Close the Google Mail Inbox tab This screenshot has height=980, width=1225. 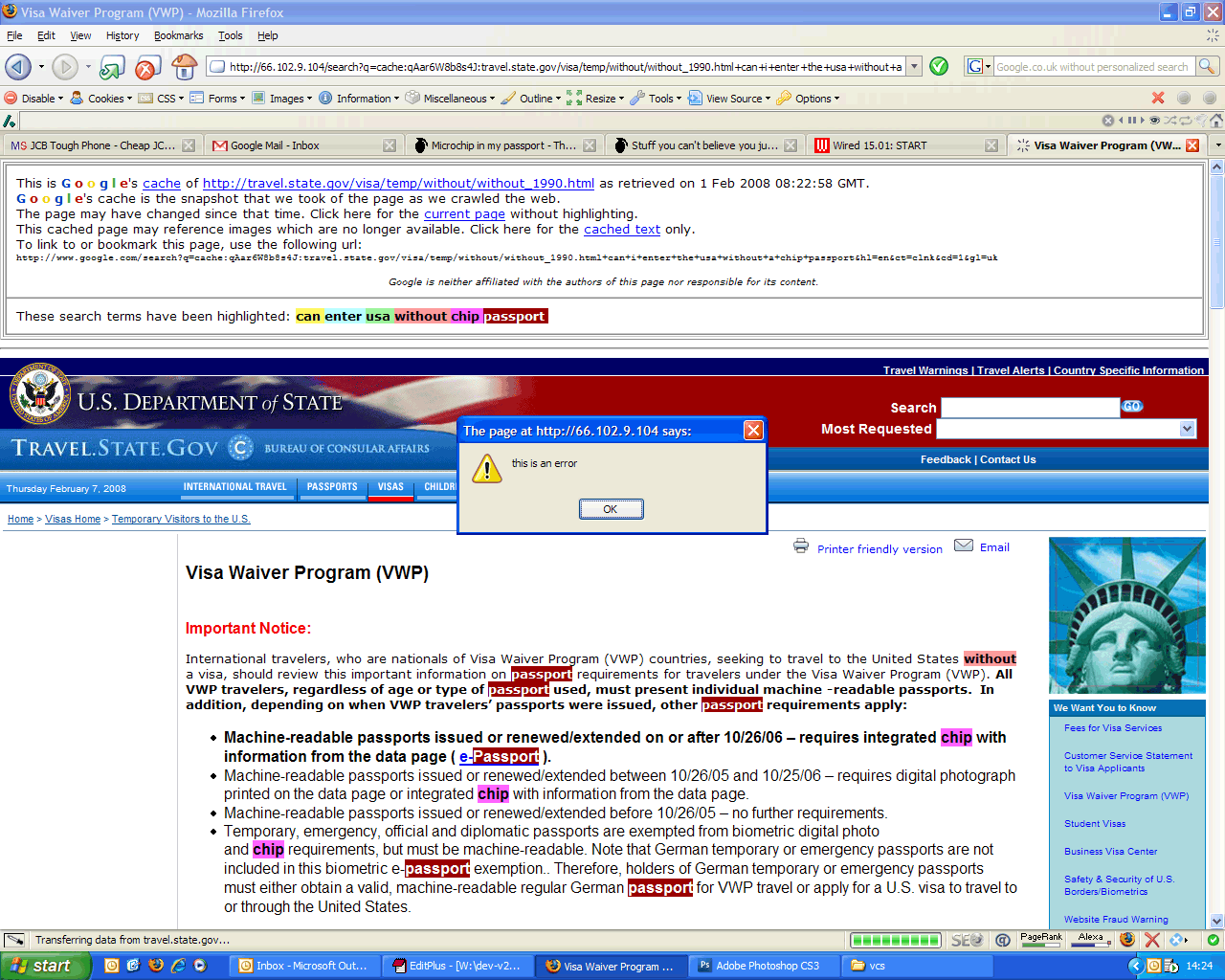[390, 145]
